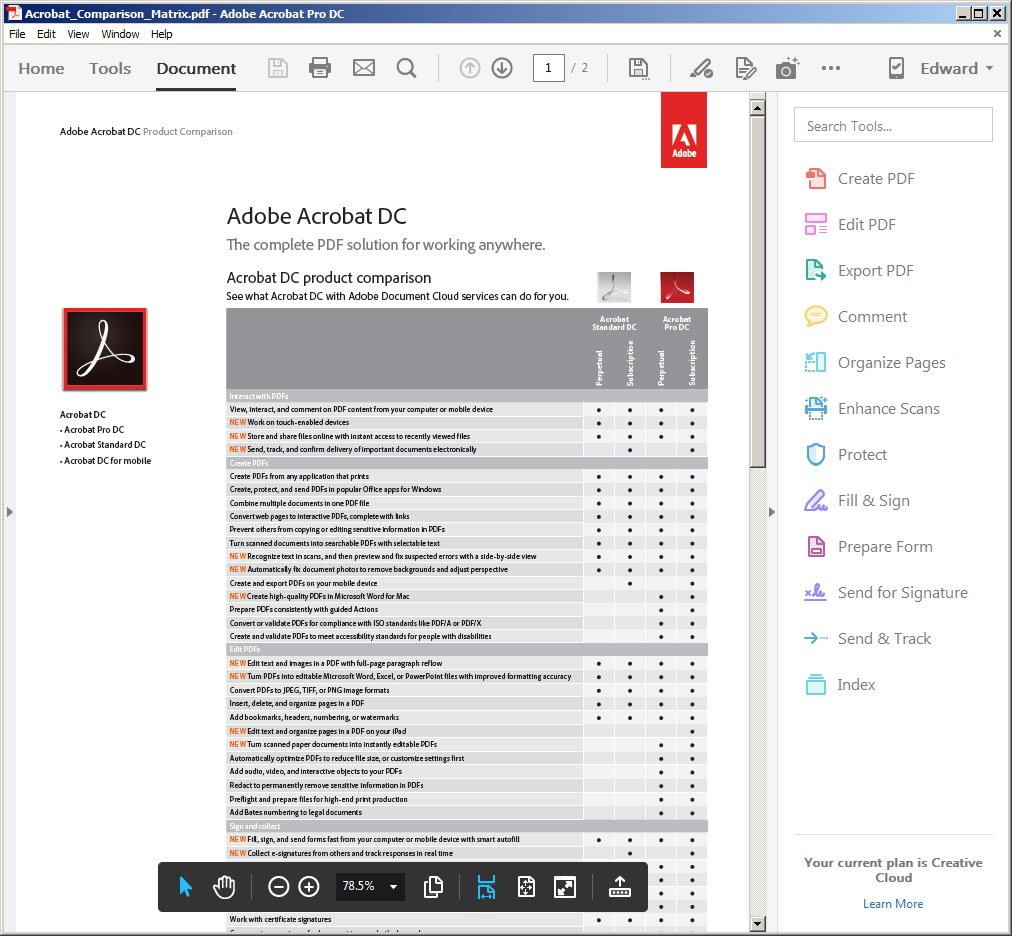Send file by email envelope icon
This screenshot has height=936, width=1012.
[363, 68]
